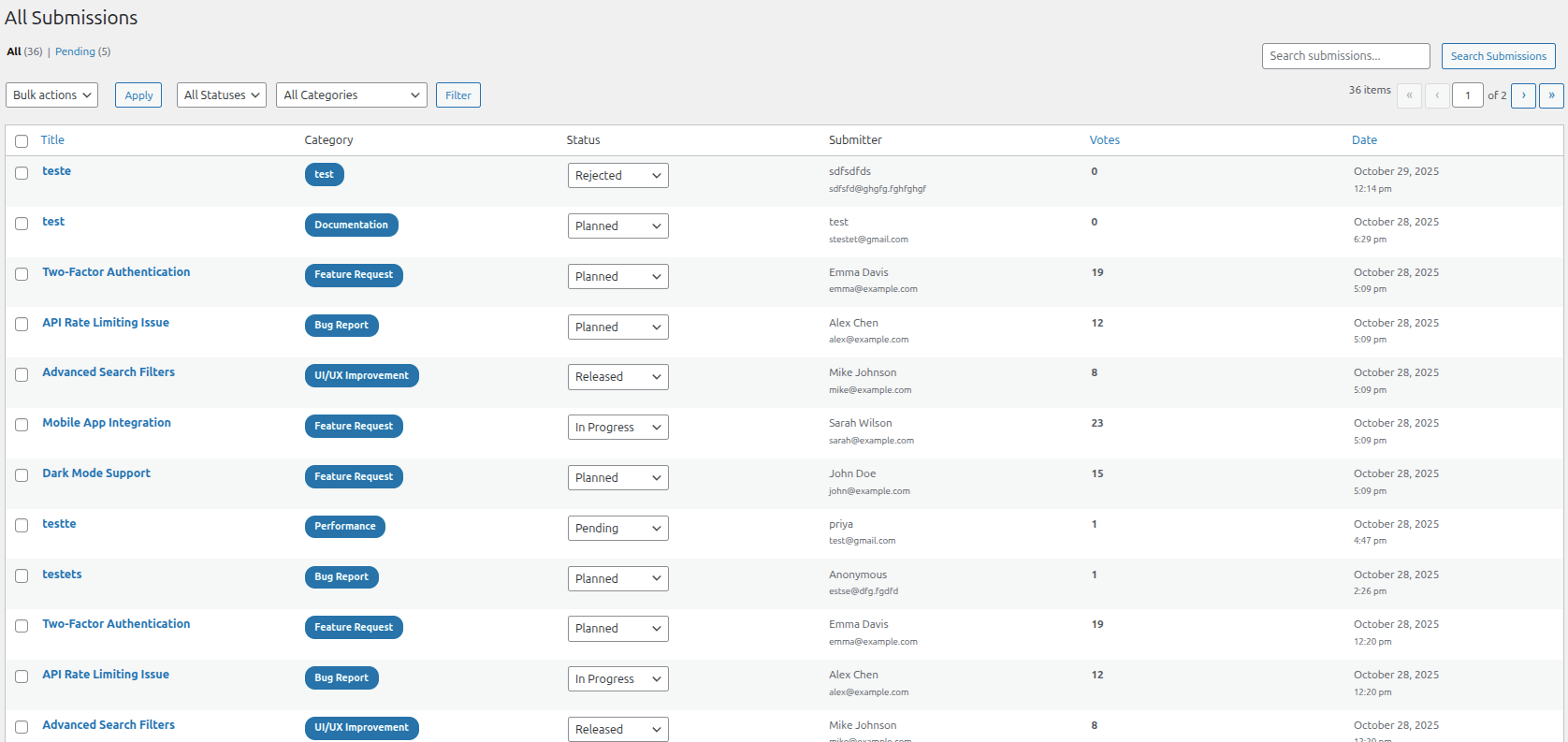This screenshot has width=1568, height=742.
Task: Click the test category badge on the teste row
Action: click(x=324, y=175)
